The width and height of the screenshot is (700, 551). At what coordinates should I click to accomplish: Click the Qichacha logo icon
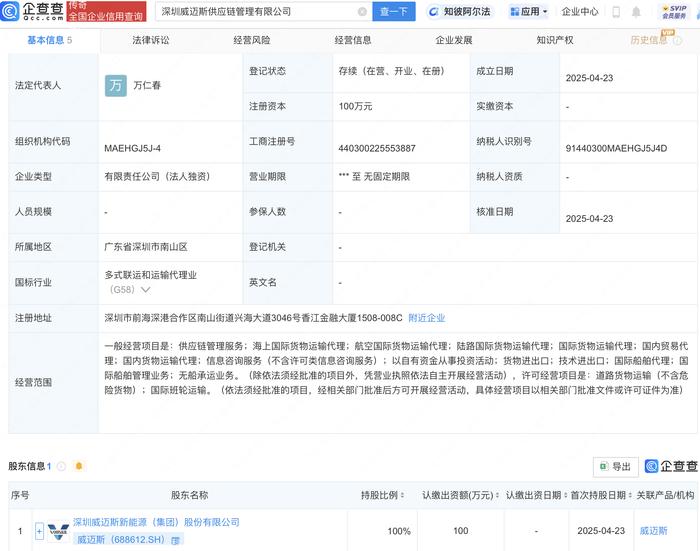(10, 11)
